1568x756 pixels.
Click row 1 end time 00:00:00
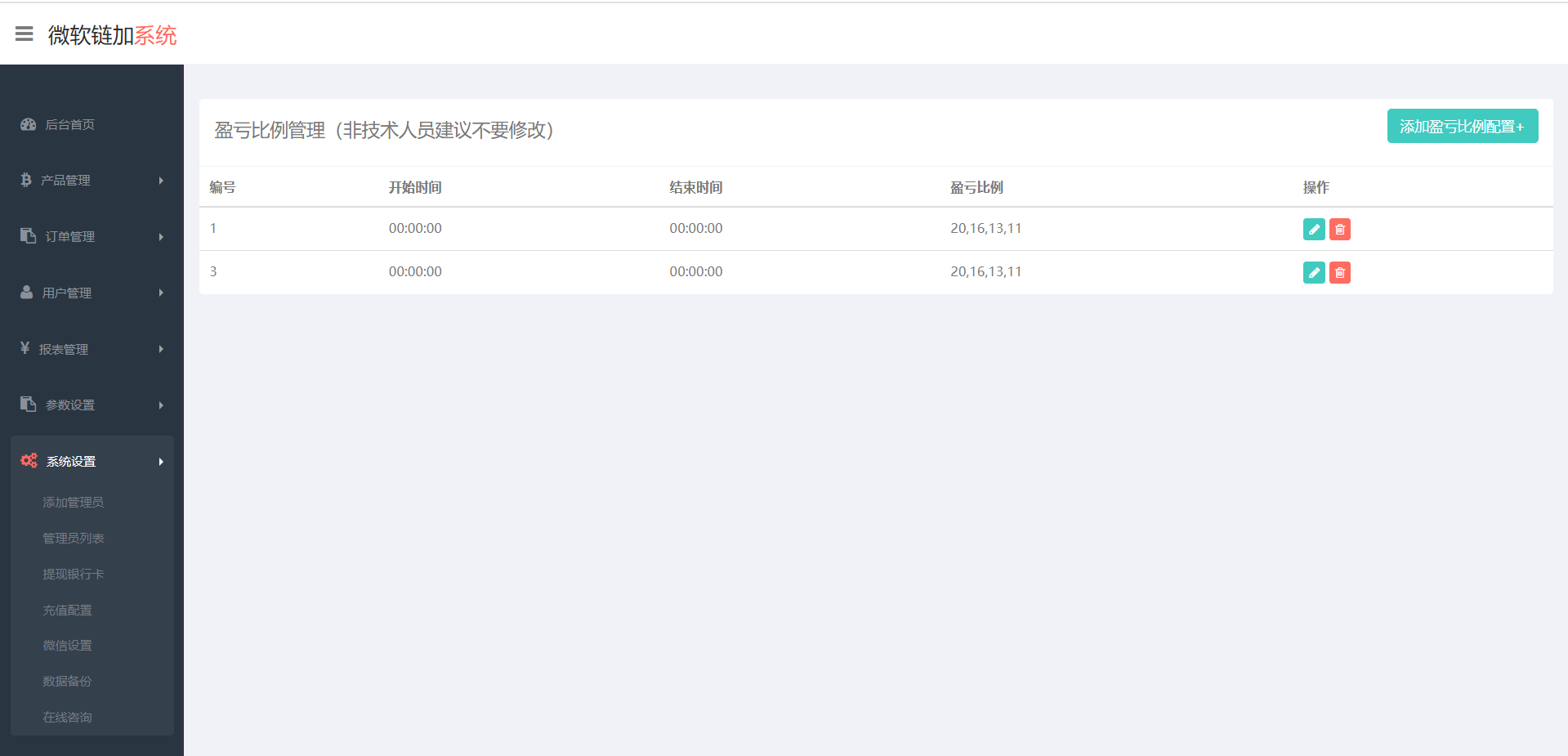[696, 228]
